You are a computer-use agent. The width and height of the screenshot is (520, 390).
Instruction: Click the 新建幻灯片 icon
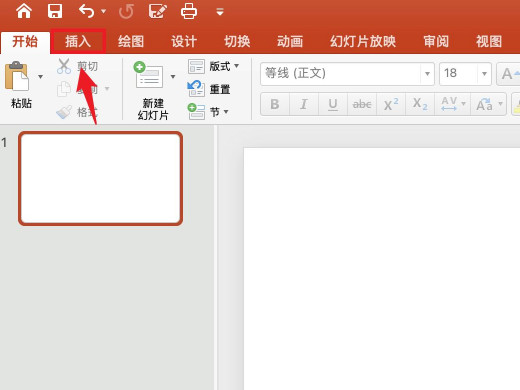coord(149,75)
